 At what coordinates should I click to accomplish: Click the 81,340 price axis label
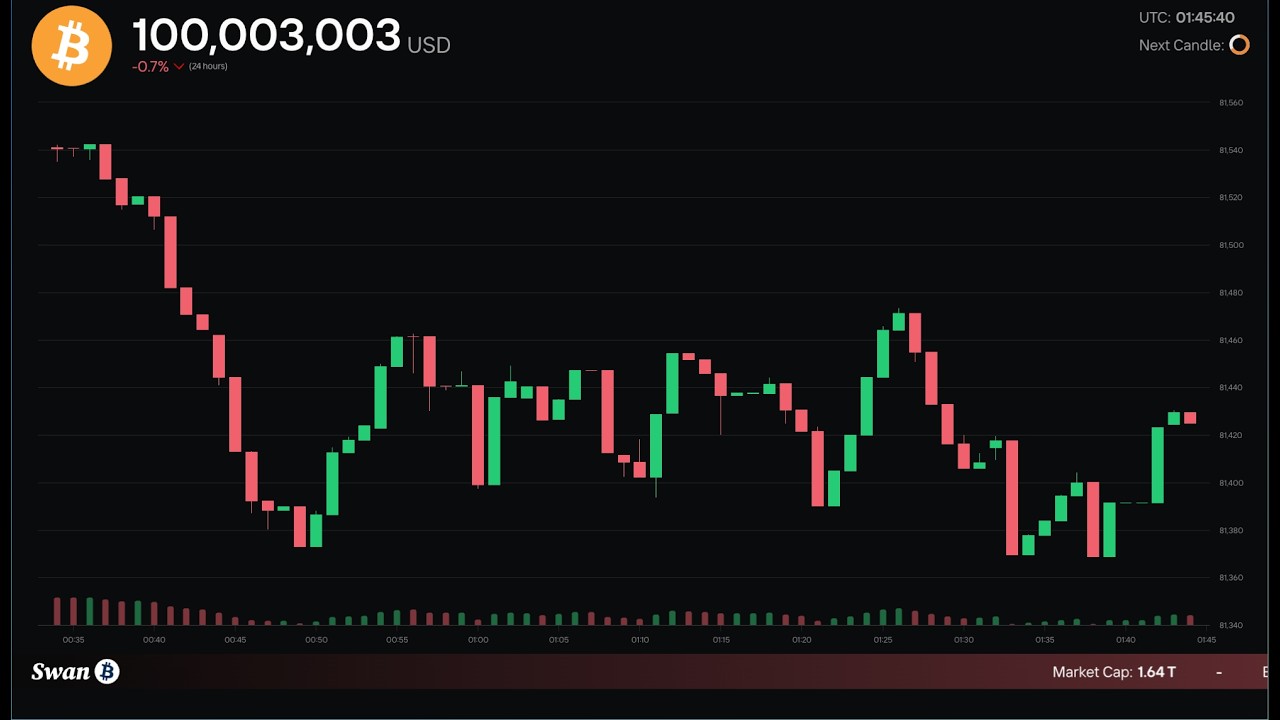[1230, 626]
